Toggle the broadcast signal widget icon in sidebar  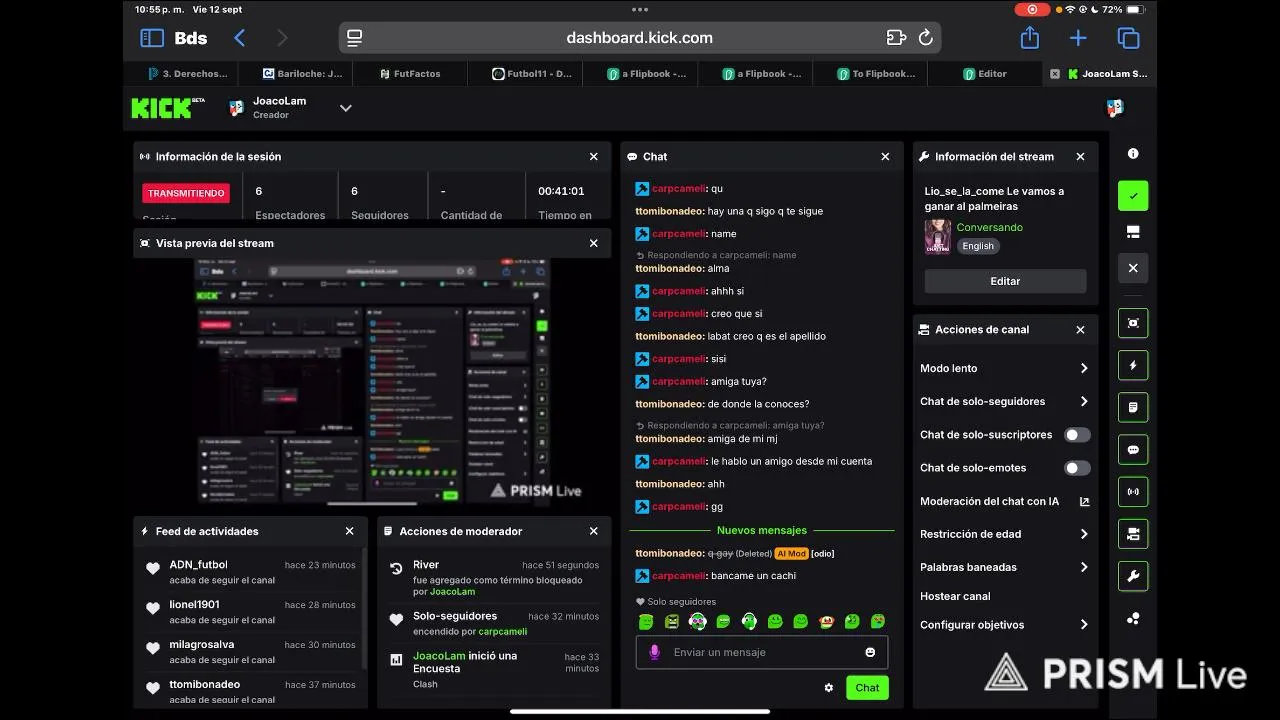(1133, 492)
